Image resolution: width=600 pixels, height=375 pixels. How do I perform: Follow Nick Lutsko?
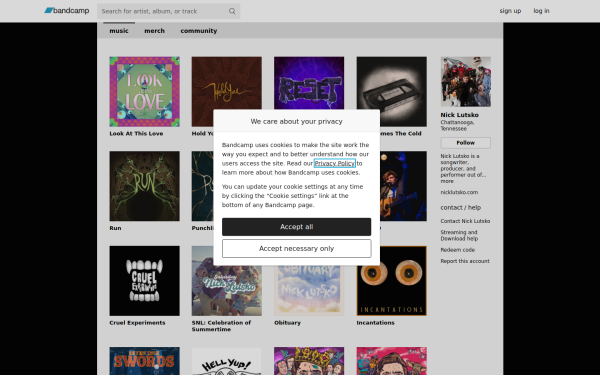(x=466, y=143)
